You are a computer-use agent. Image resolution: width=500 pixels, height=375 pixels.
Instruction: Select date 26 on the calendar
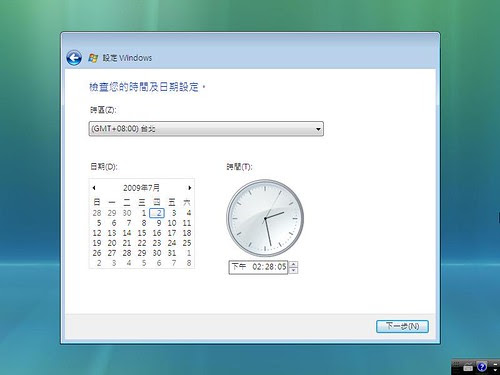coord(97,253)
